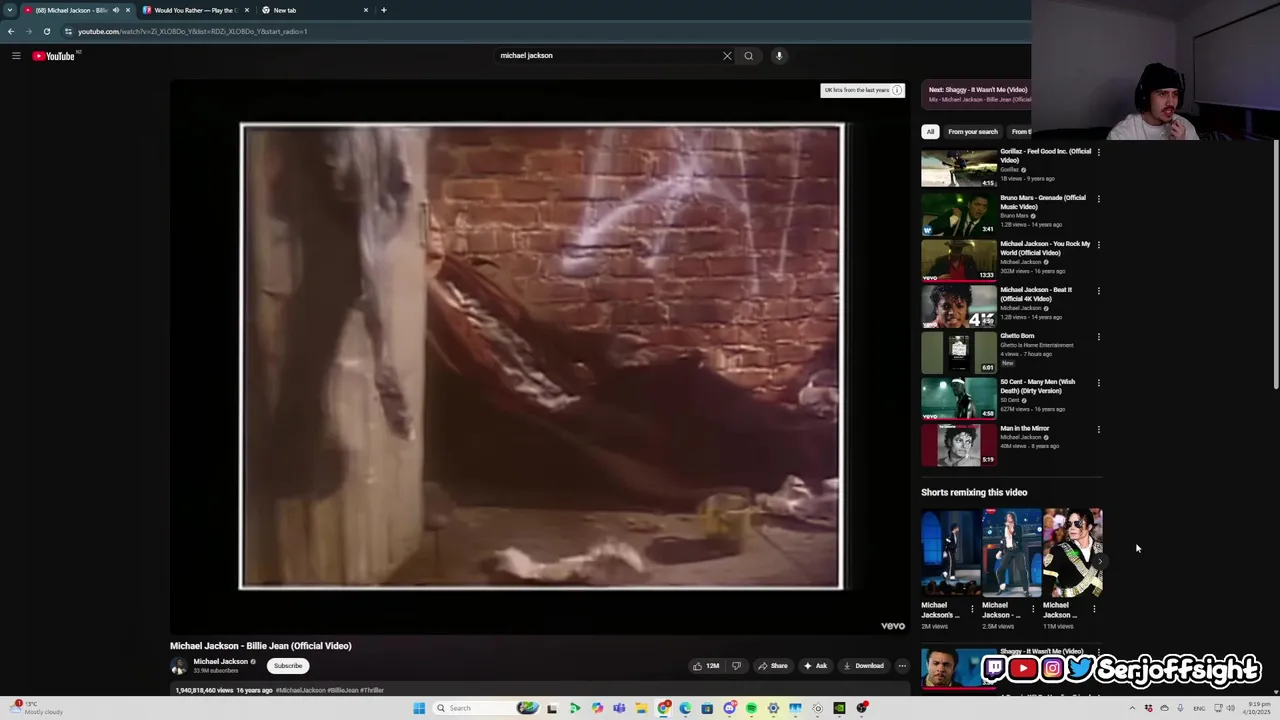Open Microsoft Edge from taskbar
The image size is (1280, 720).
pyautogui.click(x=685, y=708)
